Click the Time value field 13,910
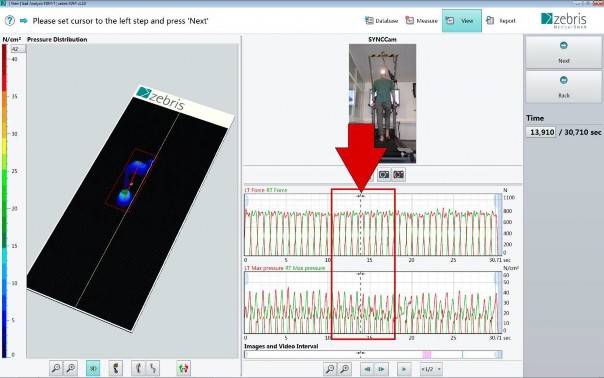Image resolution: width=604 pixels, height=378 pixels. click(x=541, y=132)
